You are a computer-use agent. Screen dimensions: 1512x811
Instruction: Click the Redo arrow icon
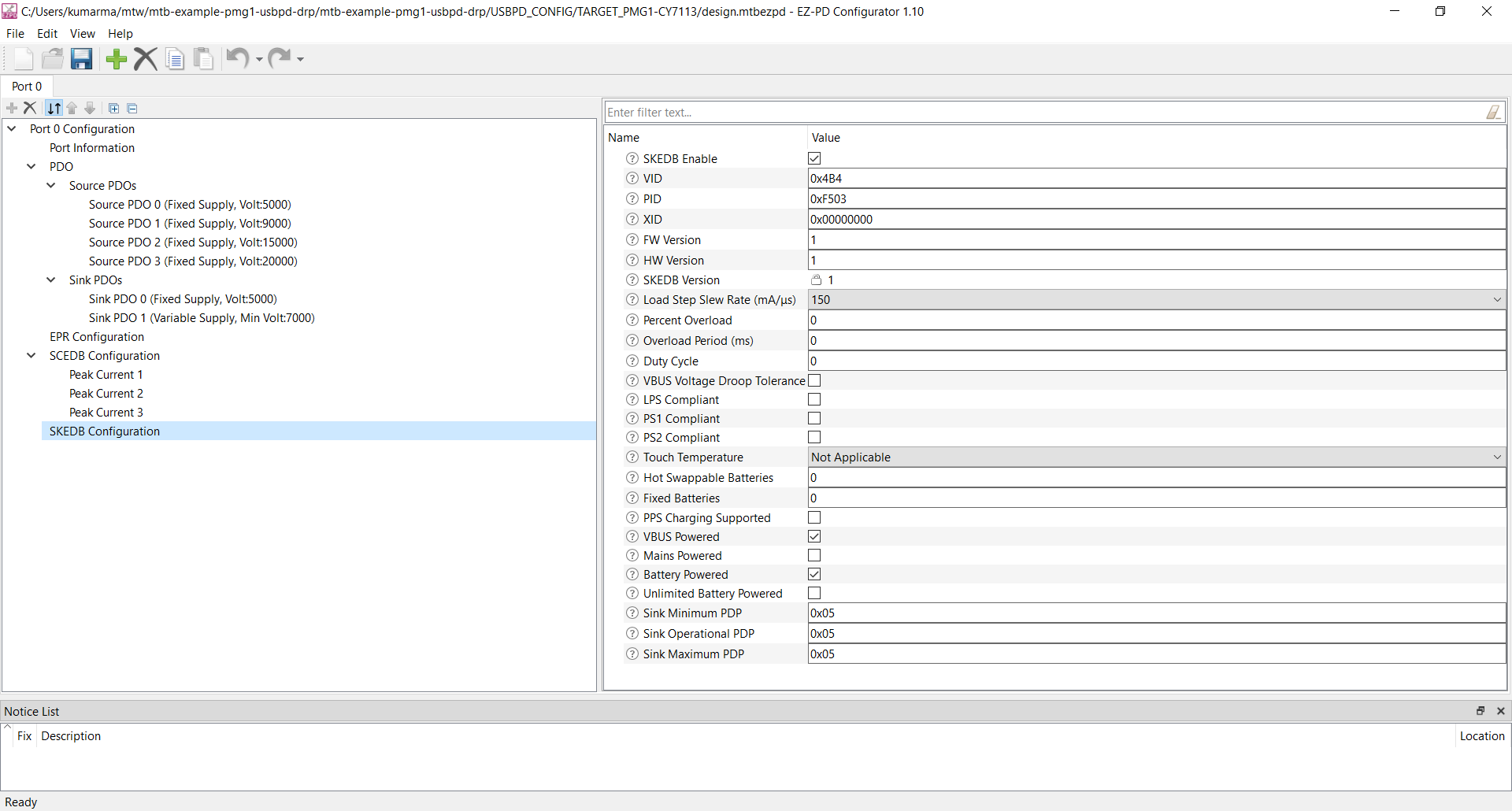tap(280, 58)
